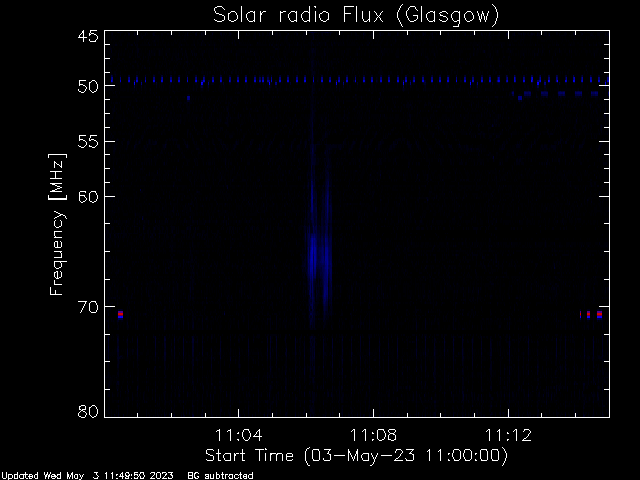The width and height of the screenshot is (640, 480).
Task: Click the red-blue marker at 70 MHz on left edge
Action: (120, 314)
